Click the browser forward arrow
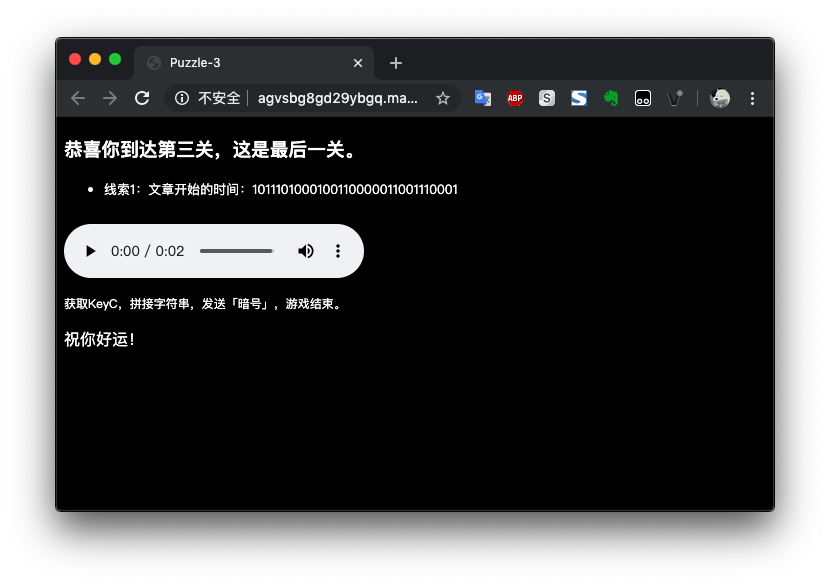Screen dimensions: 830x585 (110, 98)
